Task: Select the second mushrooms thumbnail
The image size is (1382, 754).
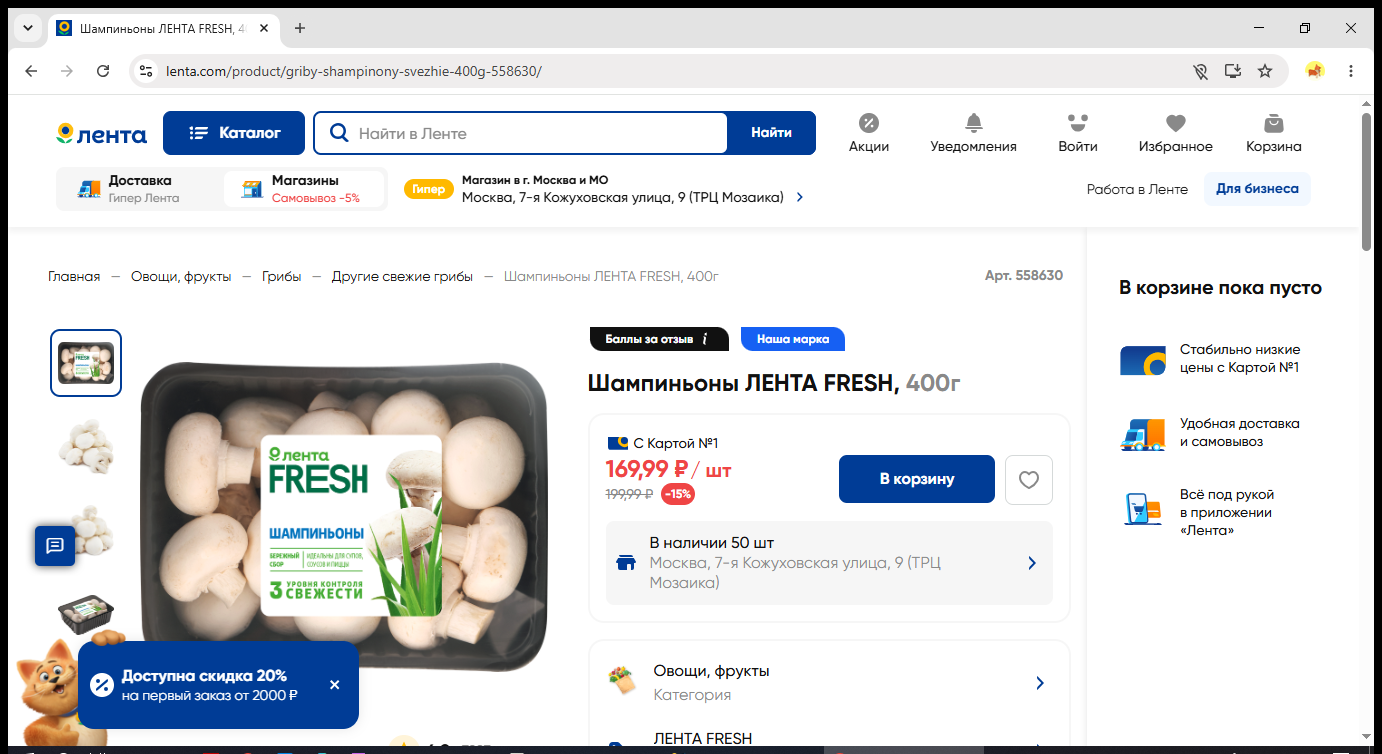Action: click(86, 447)
